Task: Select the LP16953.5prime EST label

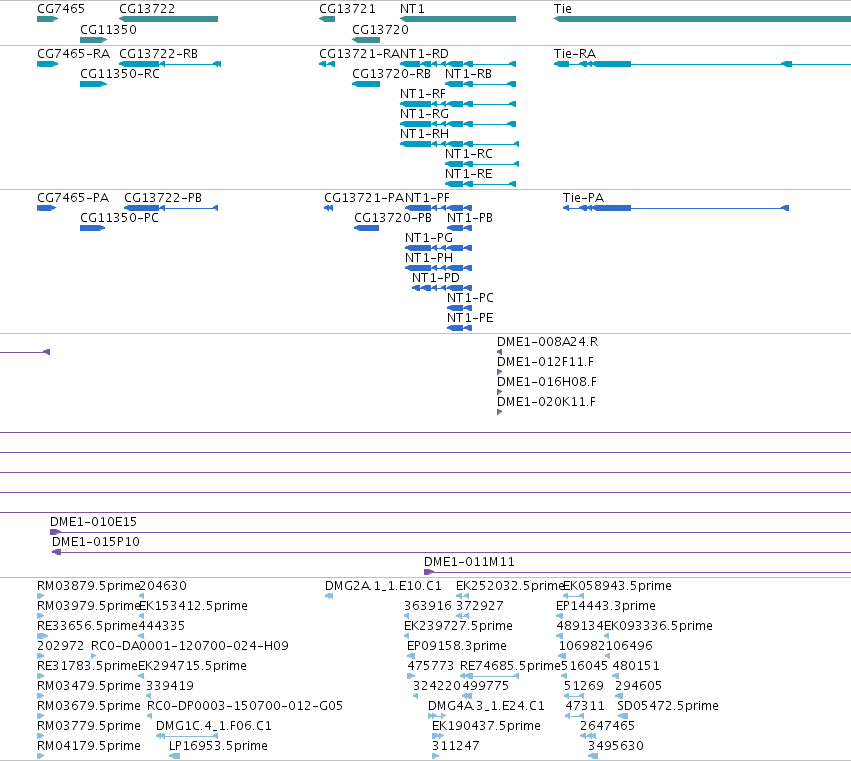Action: 218,747
